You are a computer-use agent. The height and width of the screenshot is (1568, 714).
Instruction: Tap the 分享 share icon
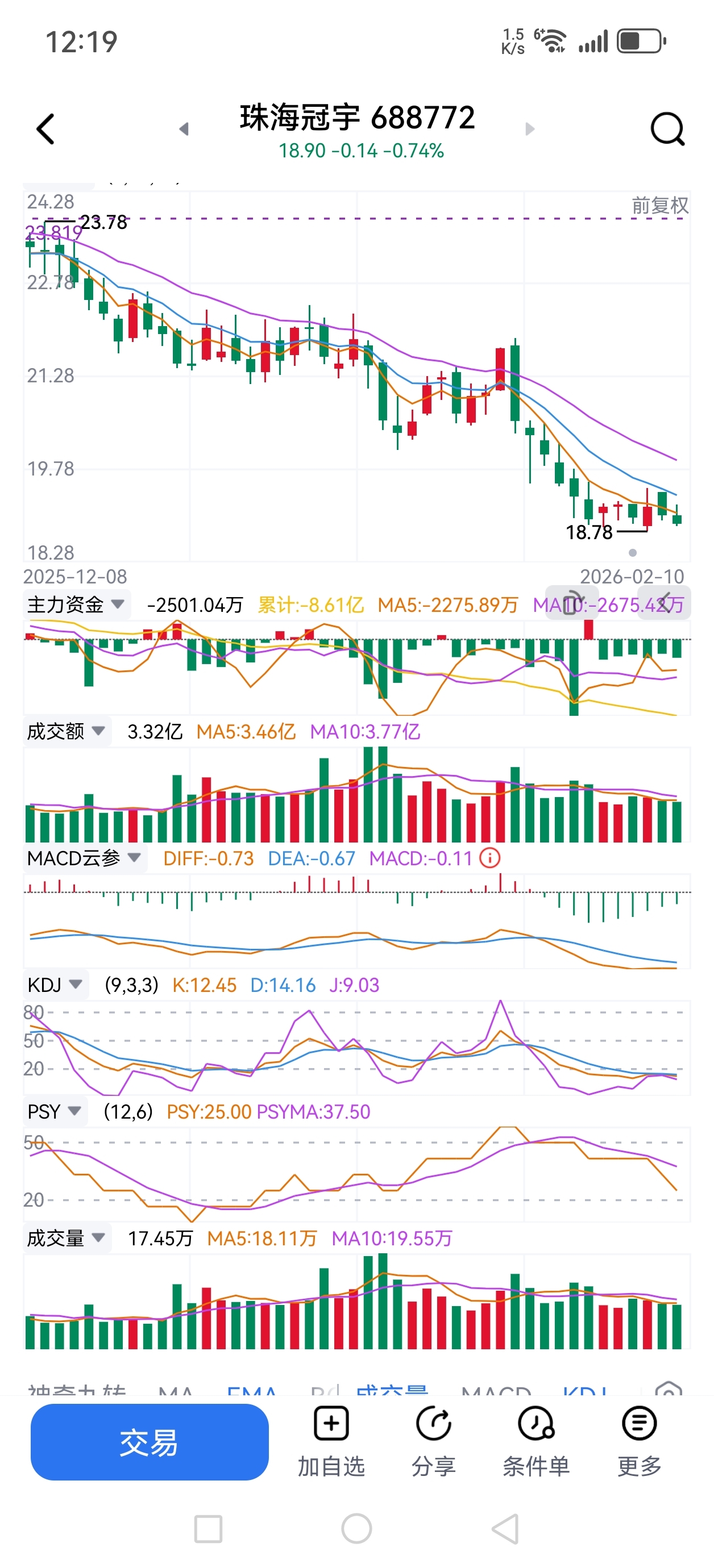[x=433, y=1423]
